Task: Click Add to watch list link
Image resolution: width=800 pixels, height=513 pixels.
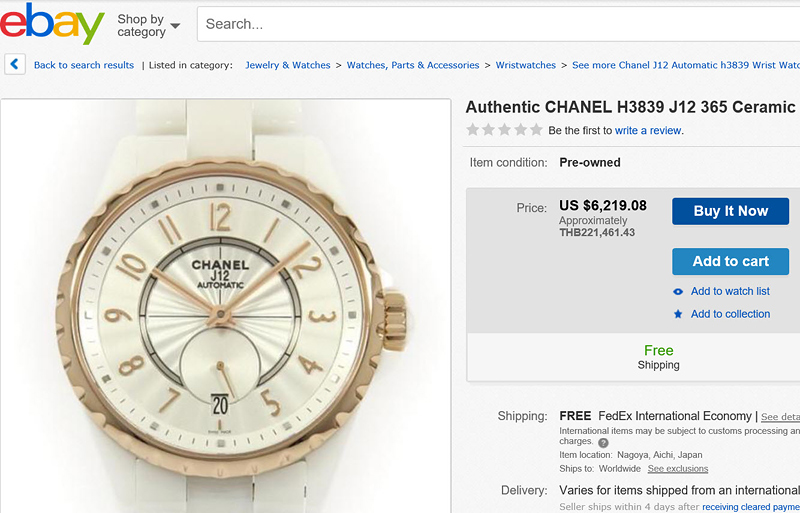Action: click(x=730, y=292)
